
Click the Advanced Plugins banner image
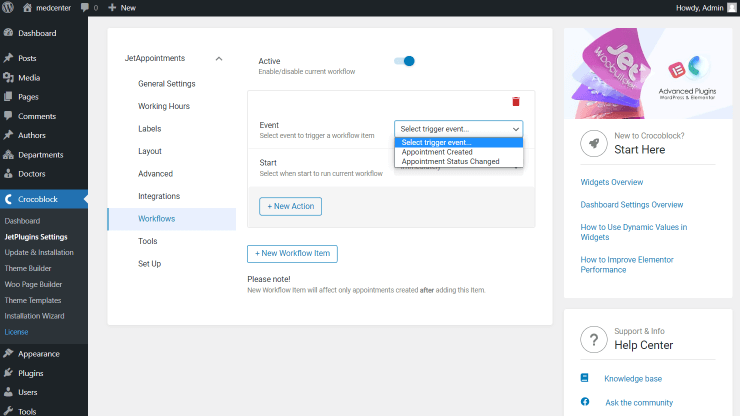(x=648, y=73)
